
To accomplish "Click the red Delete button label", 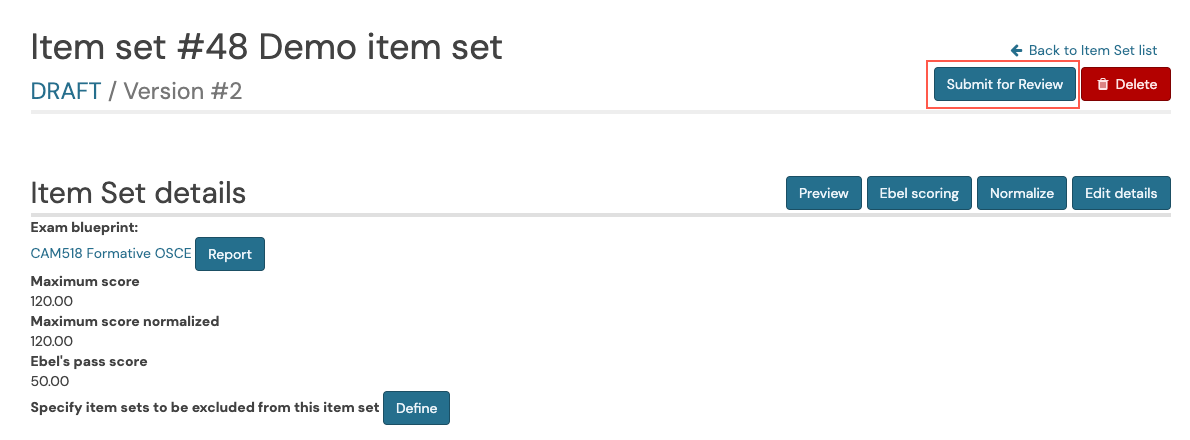I will coord(1136,84).
